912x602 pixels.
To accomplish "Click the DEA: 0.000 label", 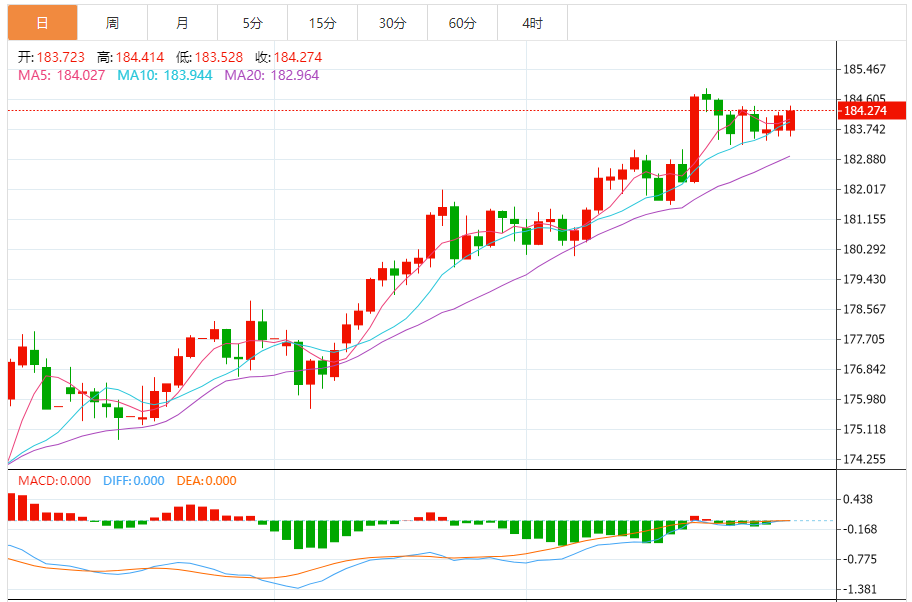I will [x=206, y=481].
